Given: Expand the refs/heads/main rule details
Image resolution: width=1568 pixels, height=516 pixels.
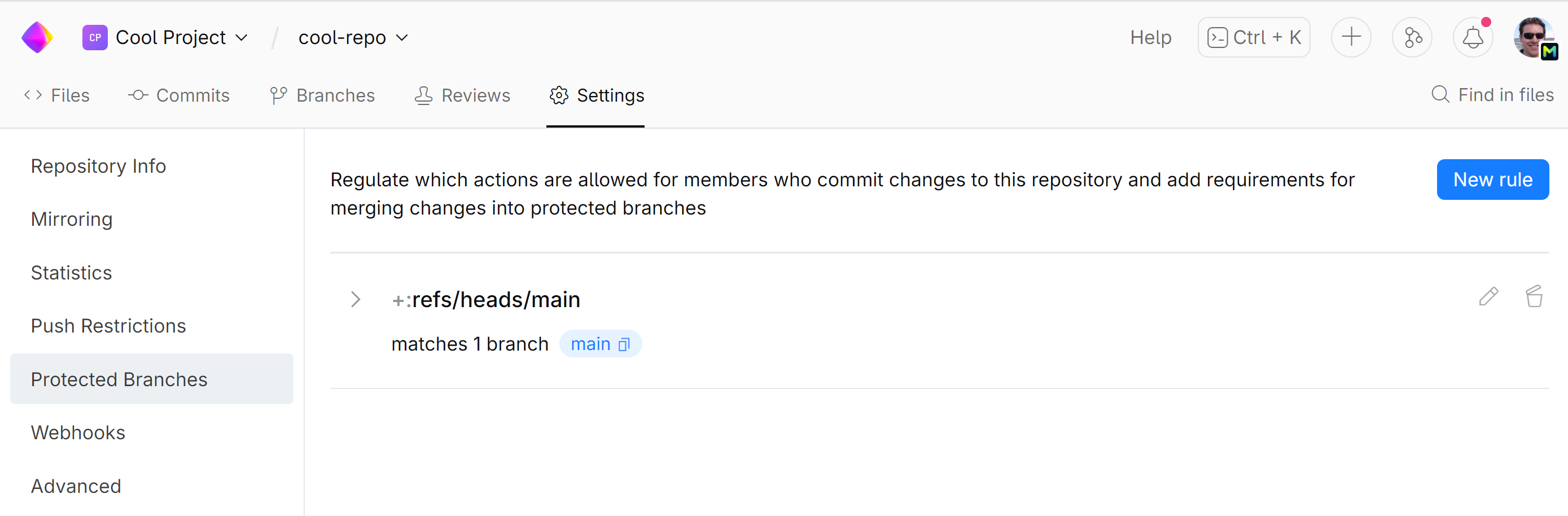Looking at the screenshot, I should point(356,299).
